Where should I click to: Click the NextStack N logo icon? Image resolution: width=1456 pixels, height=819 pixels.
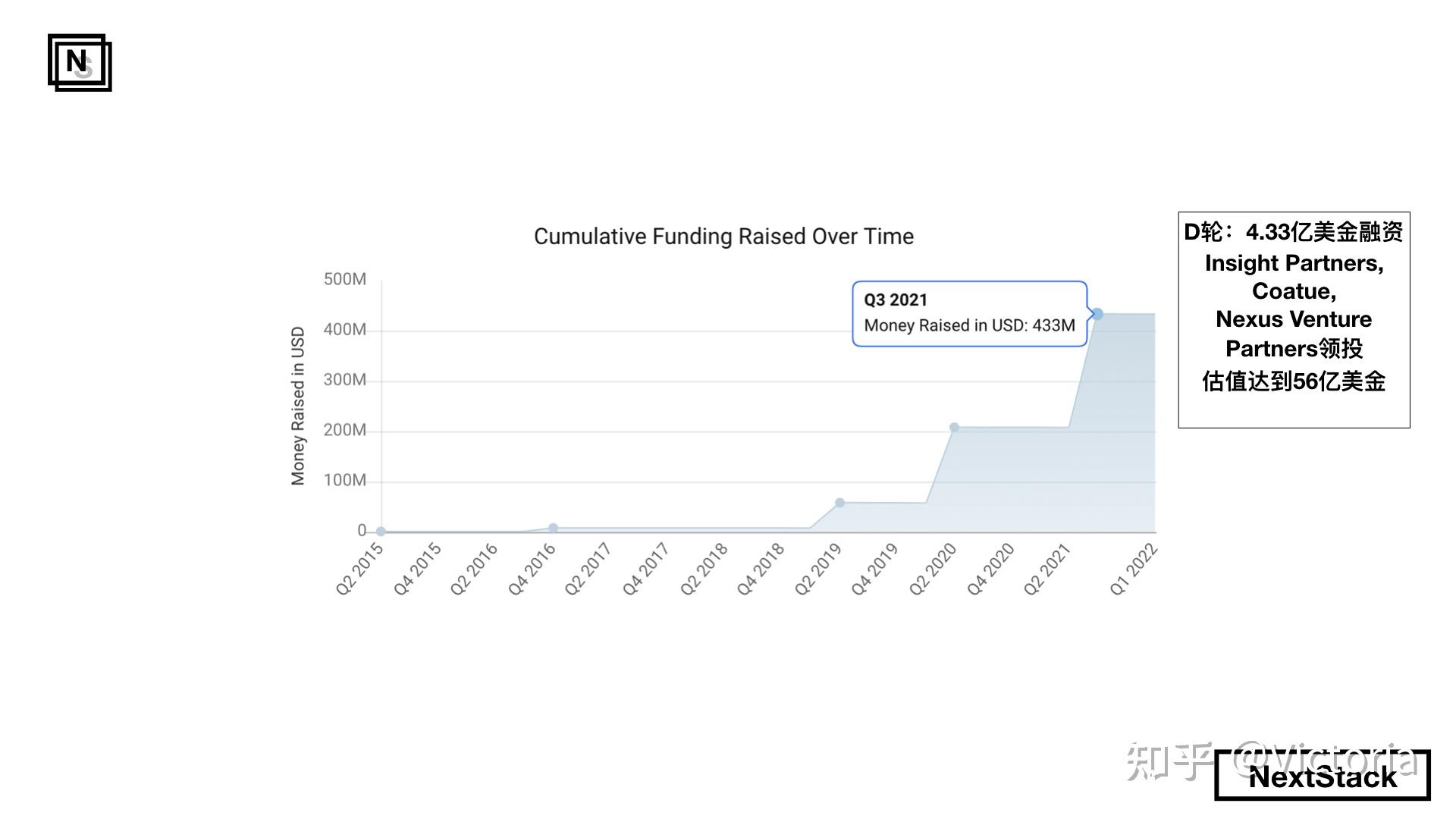(80, 62)
